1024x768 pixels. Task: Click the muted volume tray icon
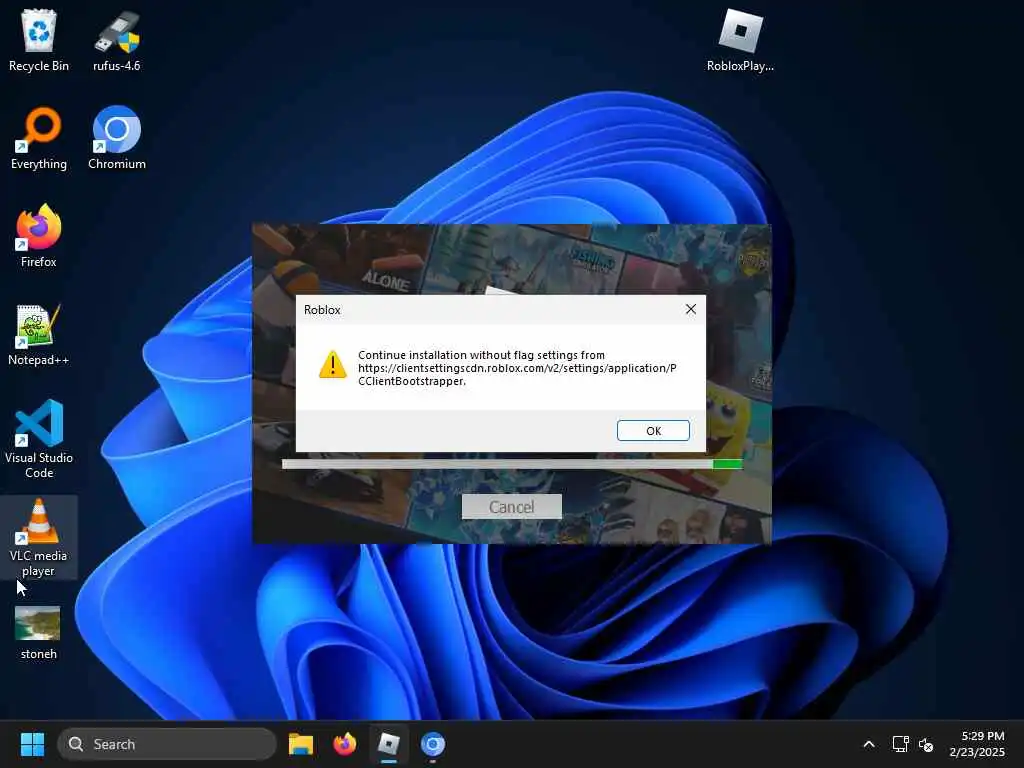tap(925, 744)
